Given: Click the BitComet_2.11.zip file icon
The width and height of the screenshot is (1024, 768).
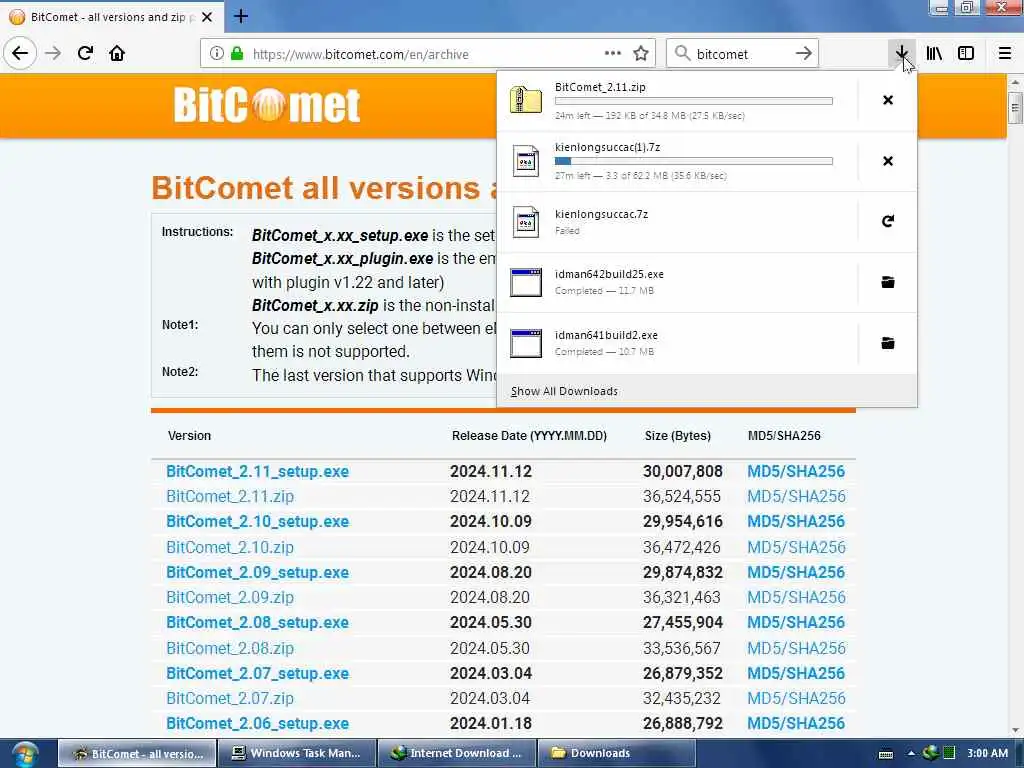Looking at the screenshot, I should (x=526, y=100).
